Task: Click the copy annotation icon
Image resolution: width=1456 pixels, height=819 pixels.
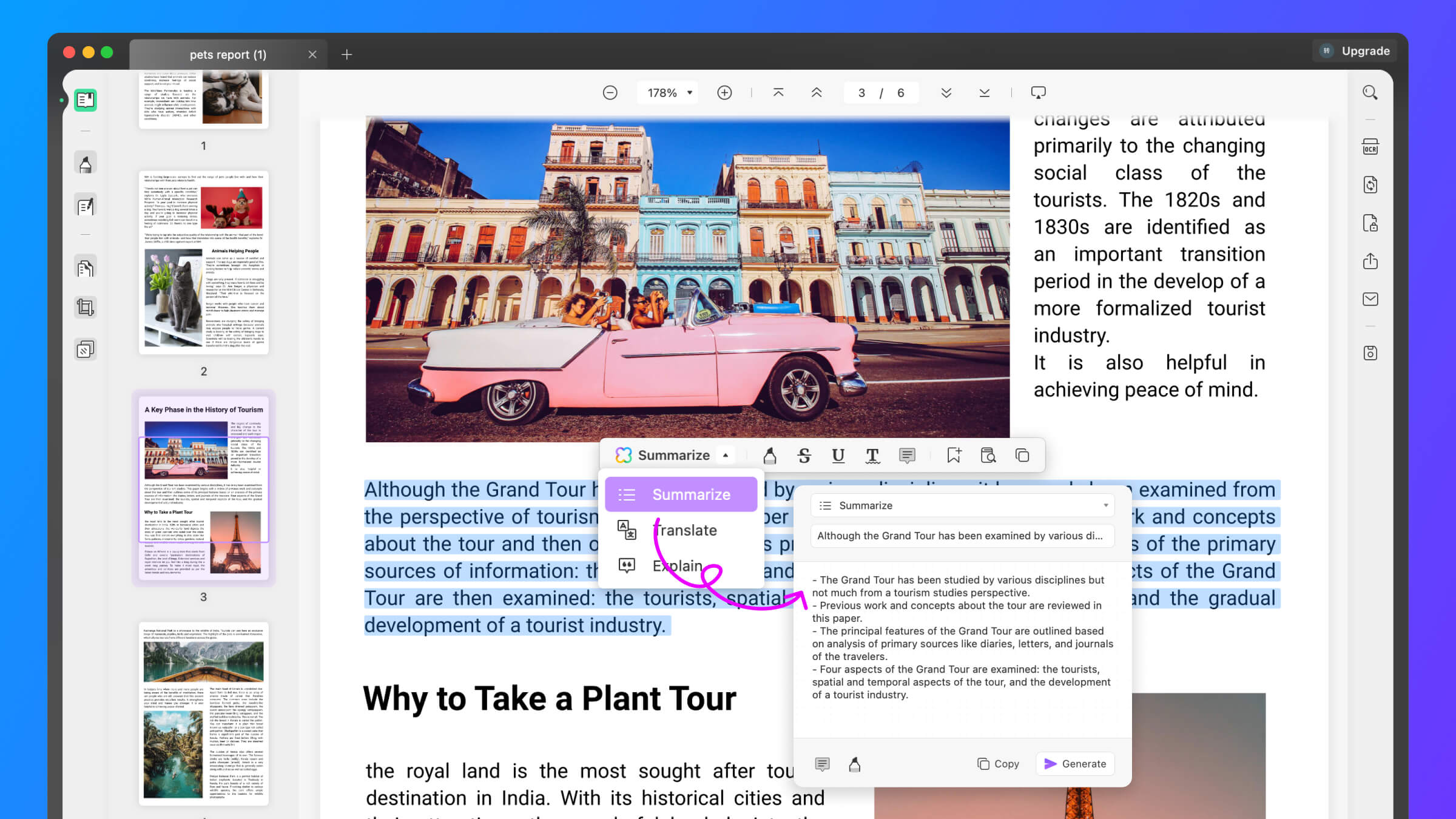Action: [1022, 455]
